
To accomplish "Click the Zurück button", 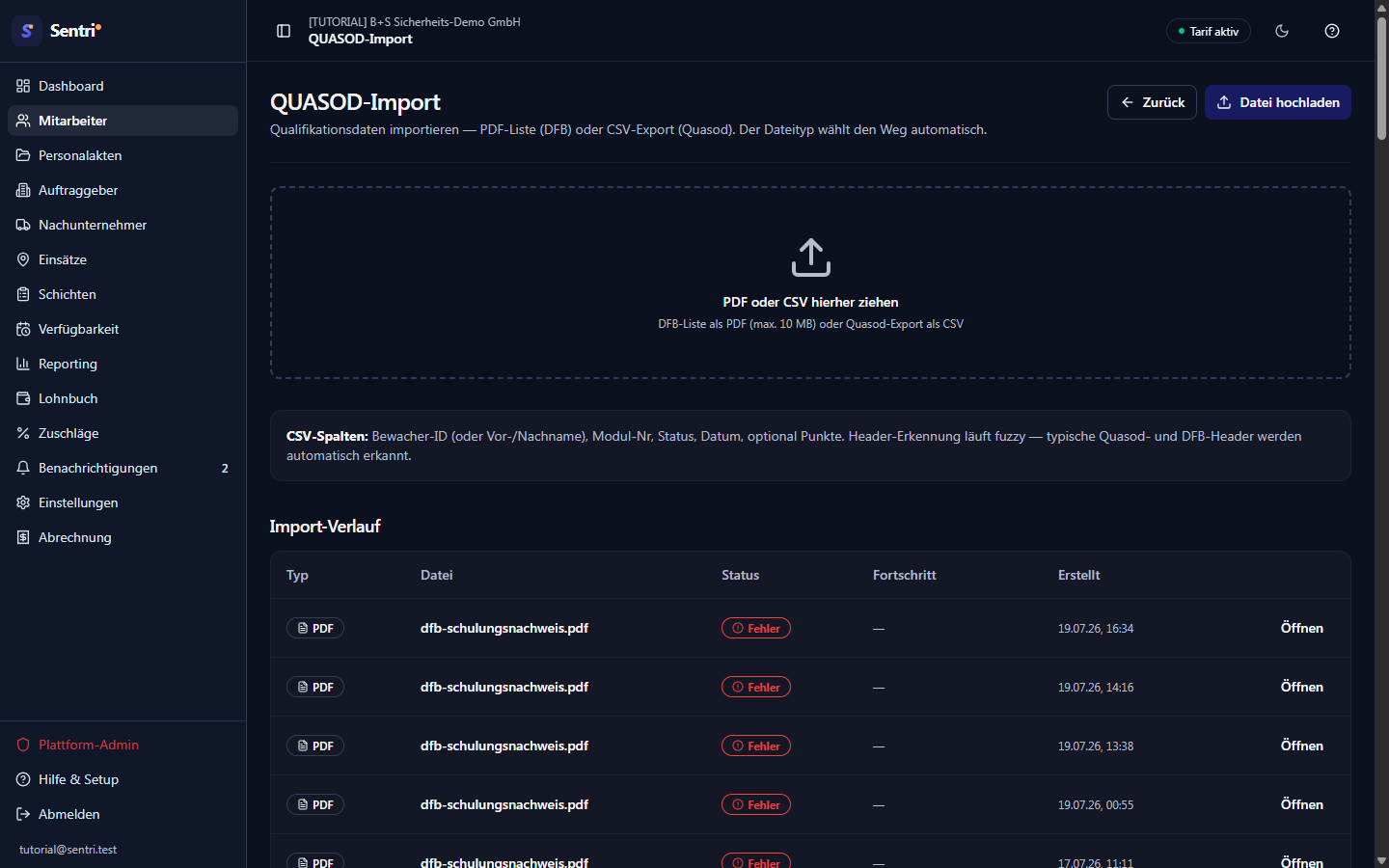I will pos(1152,102).
